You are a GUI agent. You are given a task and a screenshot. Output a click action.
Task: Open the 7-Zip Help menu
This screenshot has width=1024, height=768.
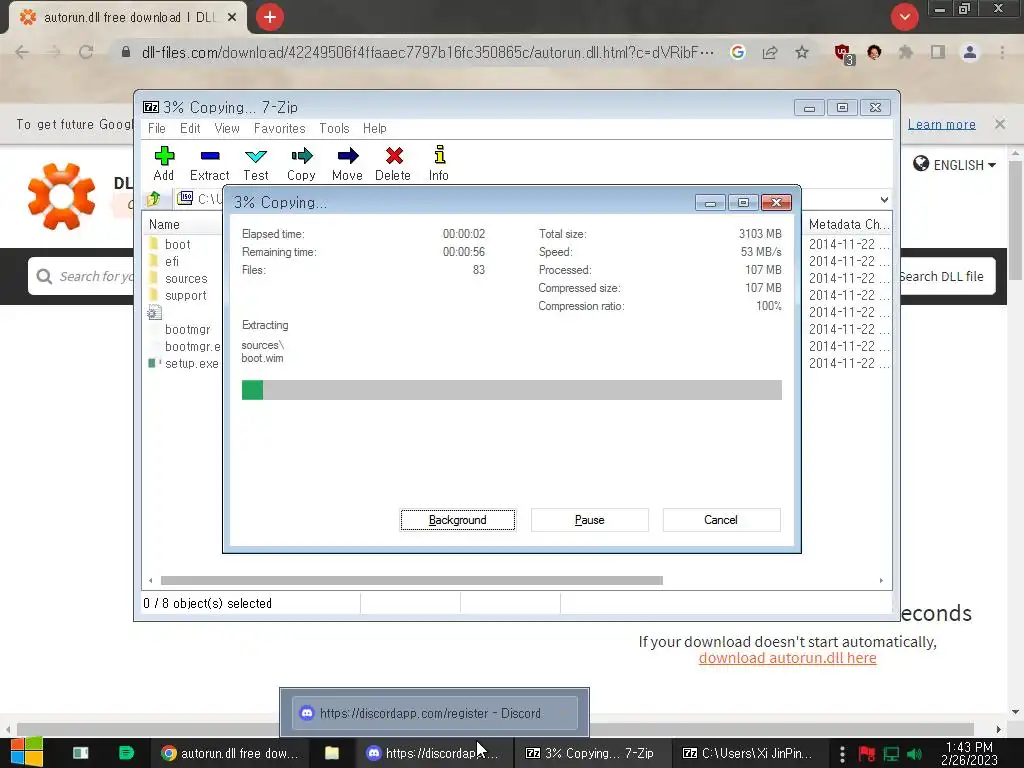(375, 128)
